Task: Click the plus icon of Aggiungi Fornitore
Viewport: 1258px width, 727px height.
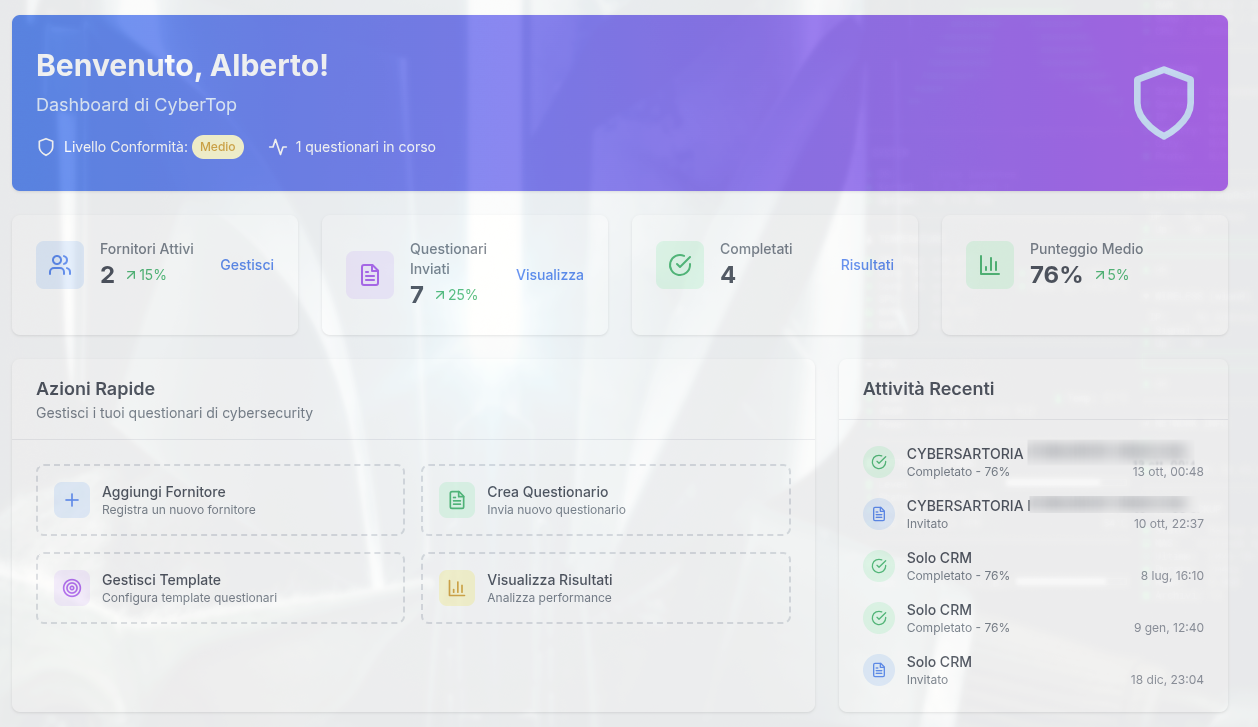Action: 72,500
